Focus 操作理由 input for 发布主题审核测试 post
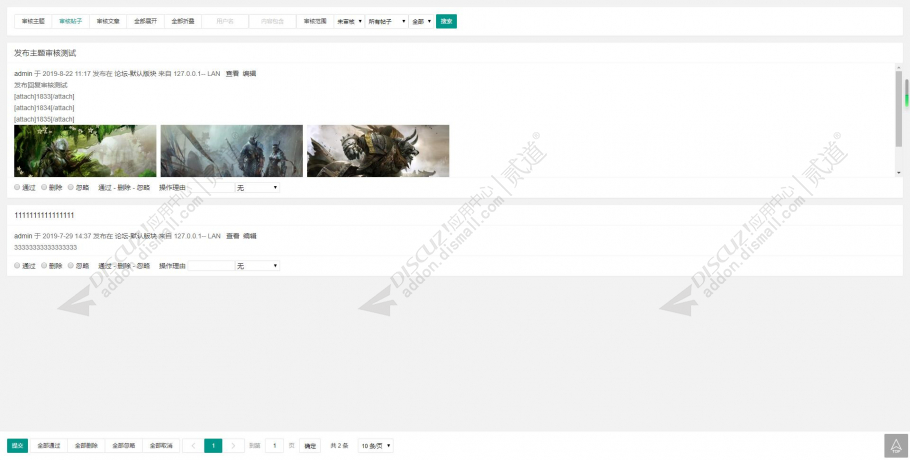 tap(211, 188)
